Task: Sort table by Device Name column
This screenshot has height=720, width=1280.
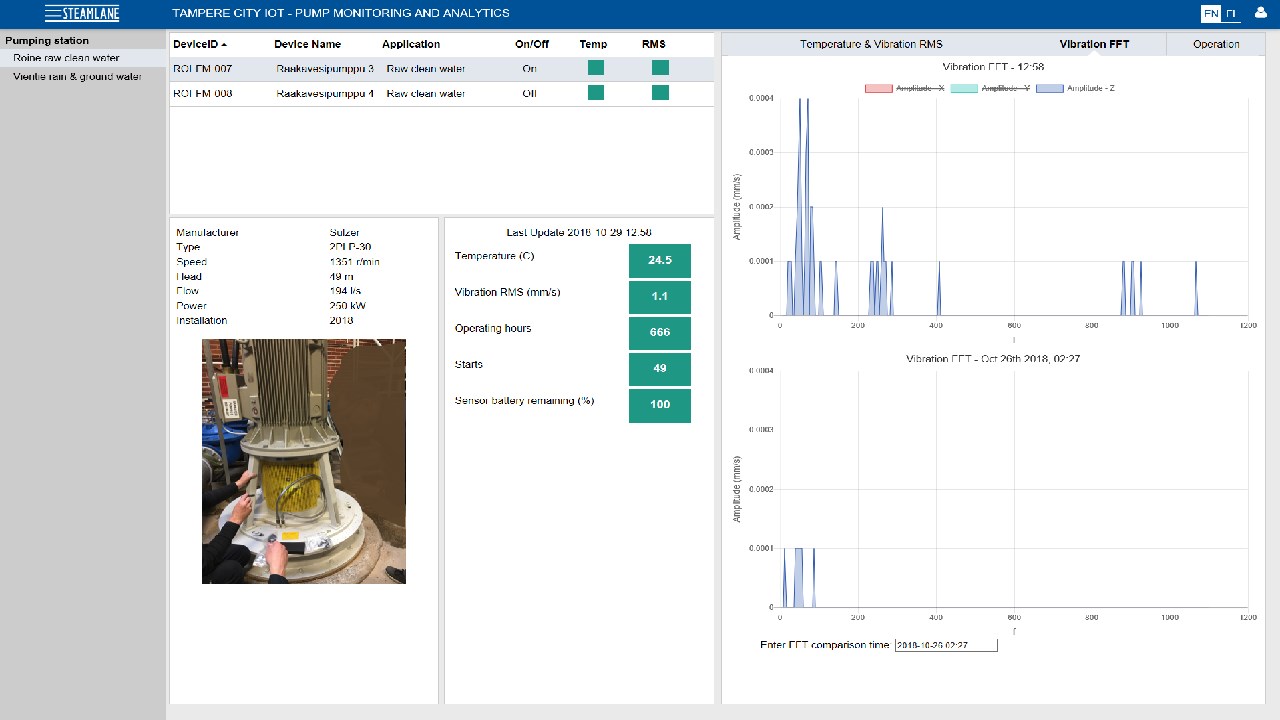Action: (307, 44)
